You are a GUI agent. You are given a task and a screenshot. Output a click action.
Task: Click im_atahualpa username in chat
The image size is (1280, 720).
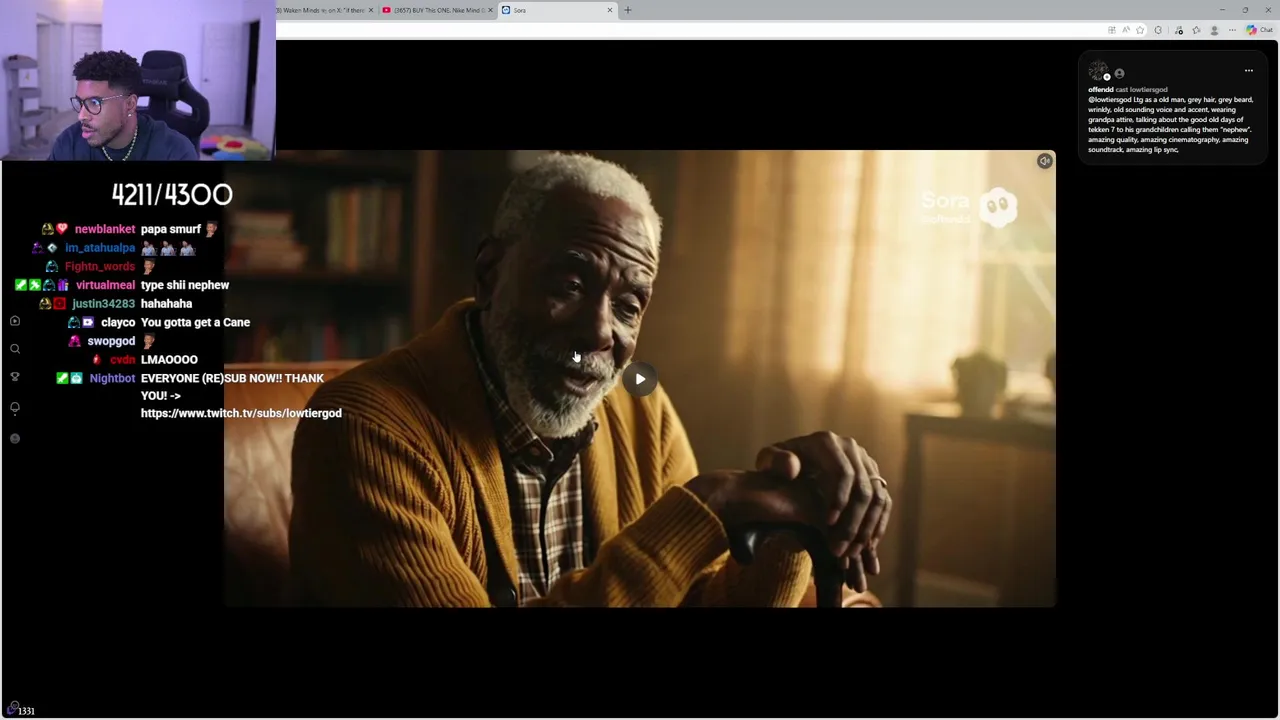tap(100, 248)
